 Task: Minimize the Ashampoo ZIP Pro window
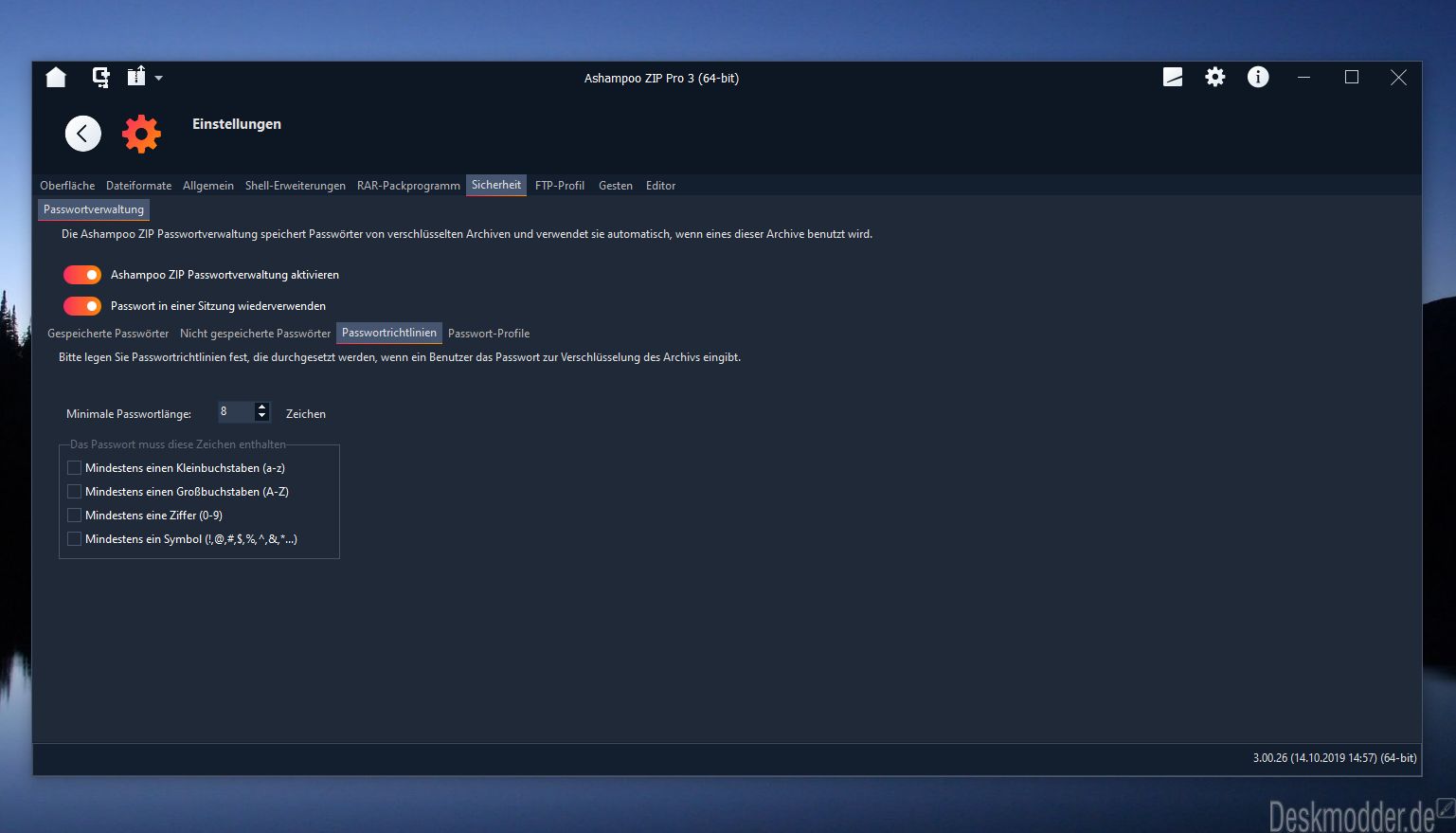click(x=1304, y=78)
